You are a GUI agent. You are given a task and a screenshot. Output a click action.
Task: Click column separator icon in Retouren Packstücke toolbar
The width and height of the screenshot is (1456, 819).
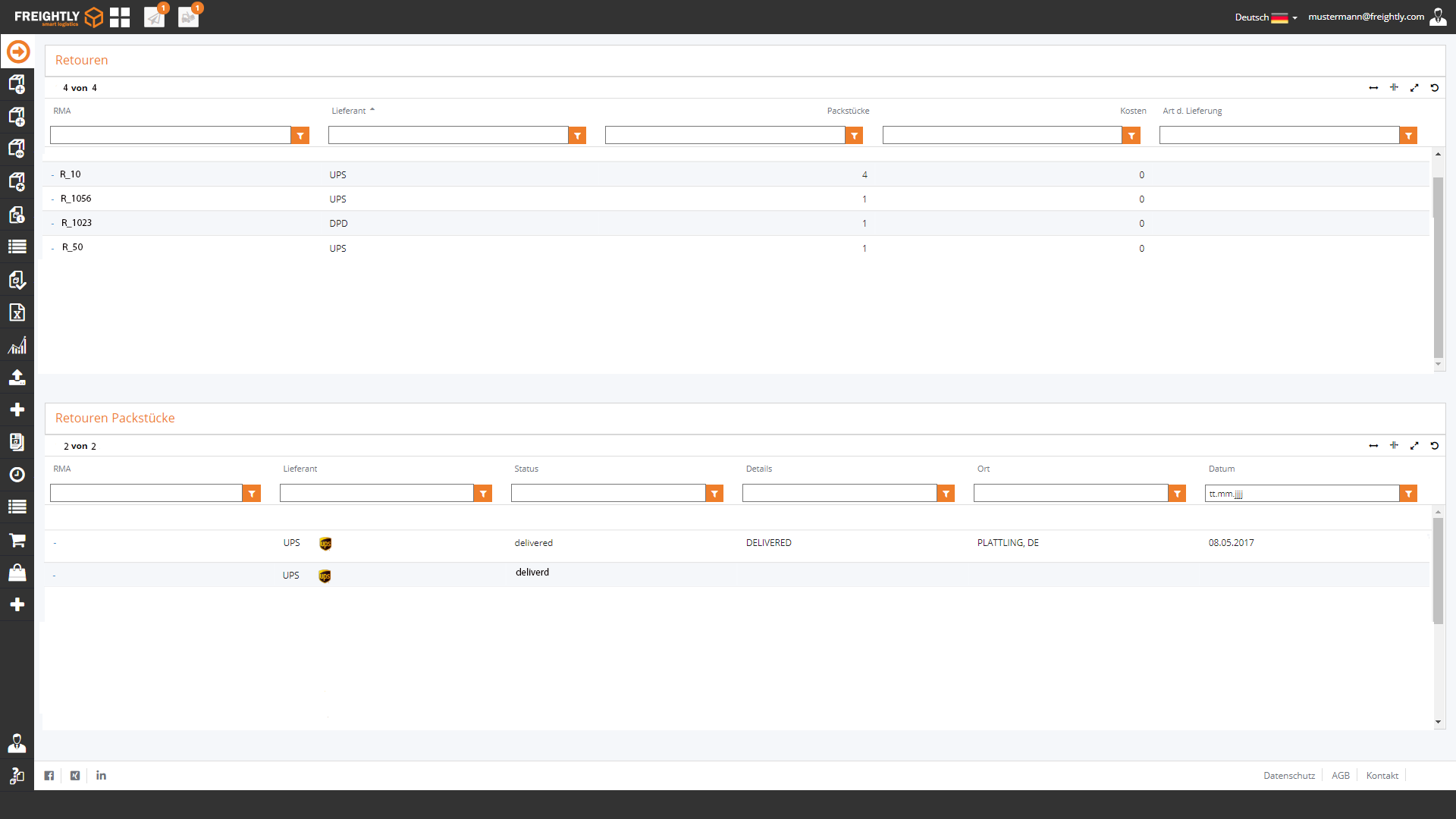[x=1394, y=446]
